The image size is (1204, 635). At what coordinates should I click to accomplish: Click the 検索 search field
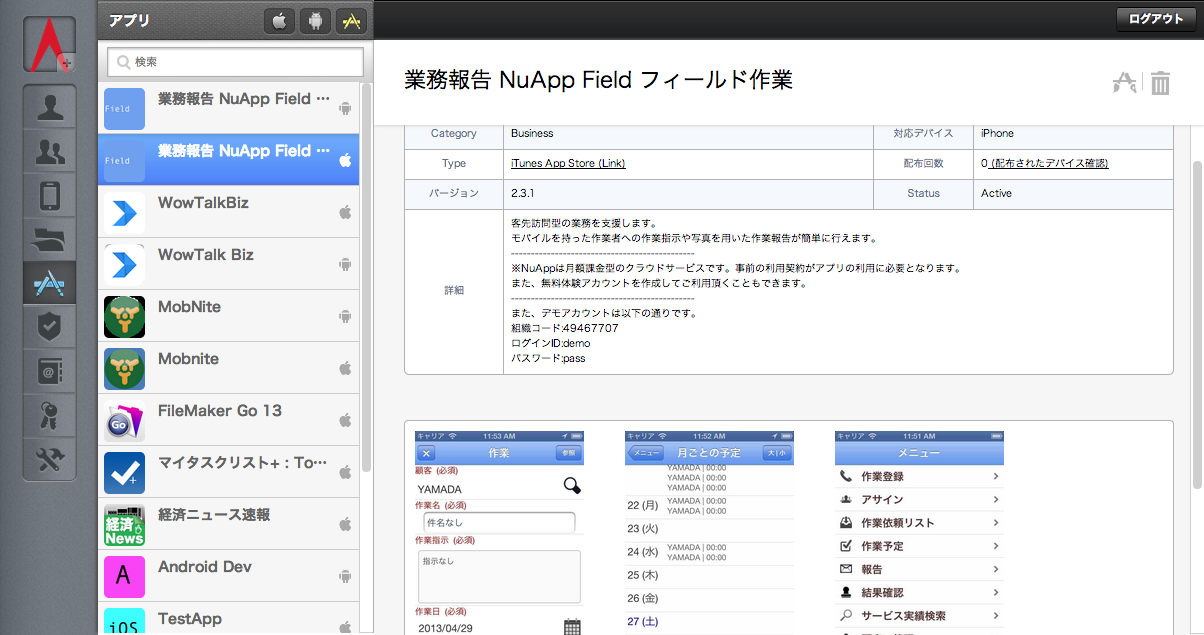[236, 62]
